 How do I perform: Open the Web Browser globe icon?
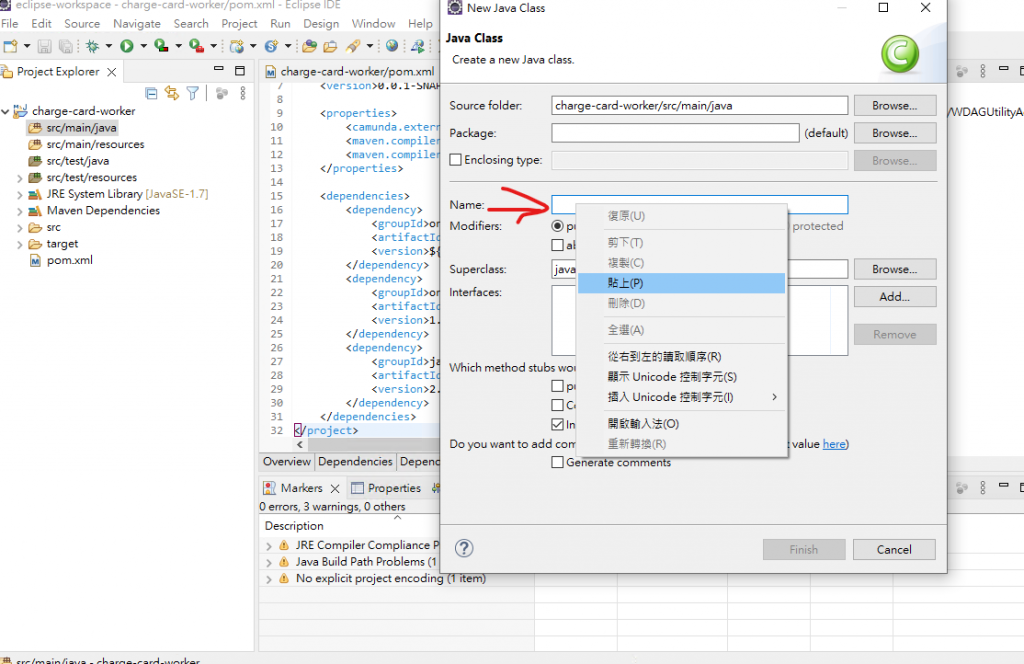(x=392, y=46)
